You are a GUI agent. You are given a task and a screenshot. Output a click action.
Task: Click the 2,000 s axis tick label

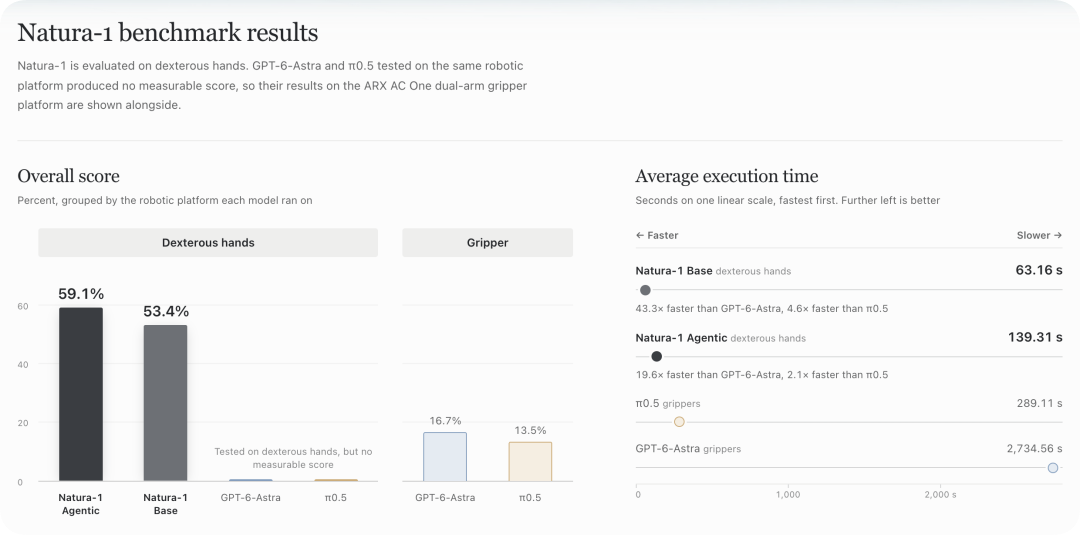[939, 494]
